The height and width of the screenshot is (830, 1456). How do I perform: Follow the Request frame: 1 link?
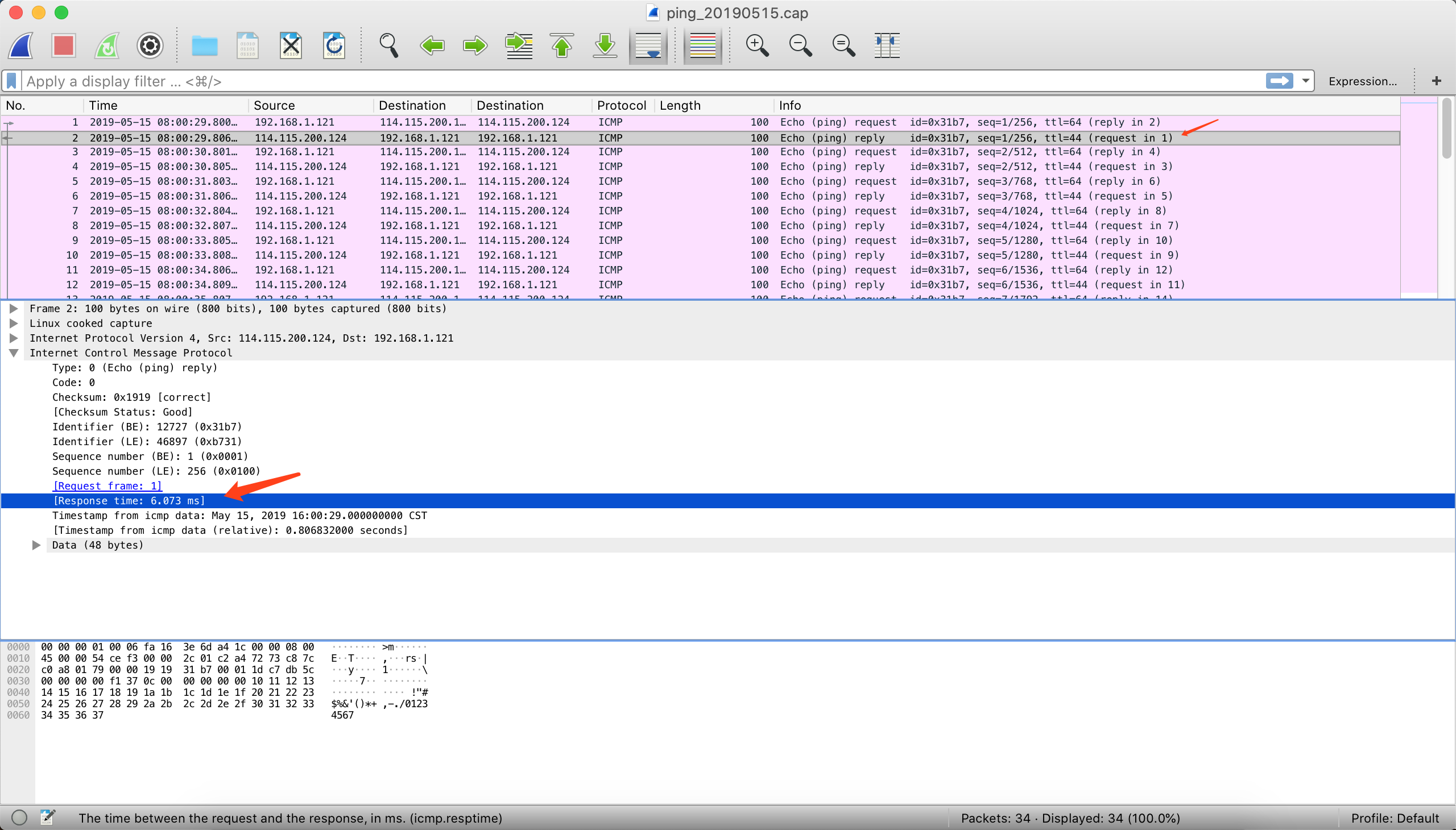coord(108,485)
